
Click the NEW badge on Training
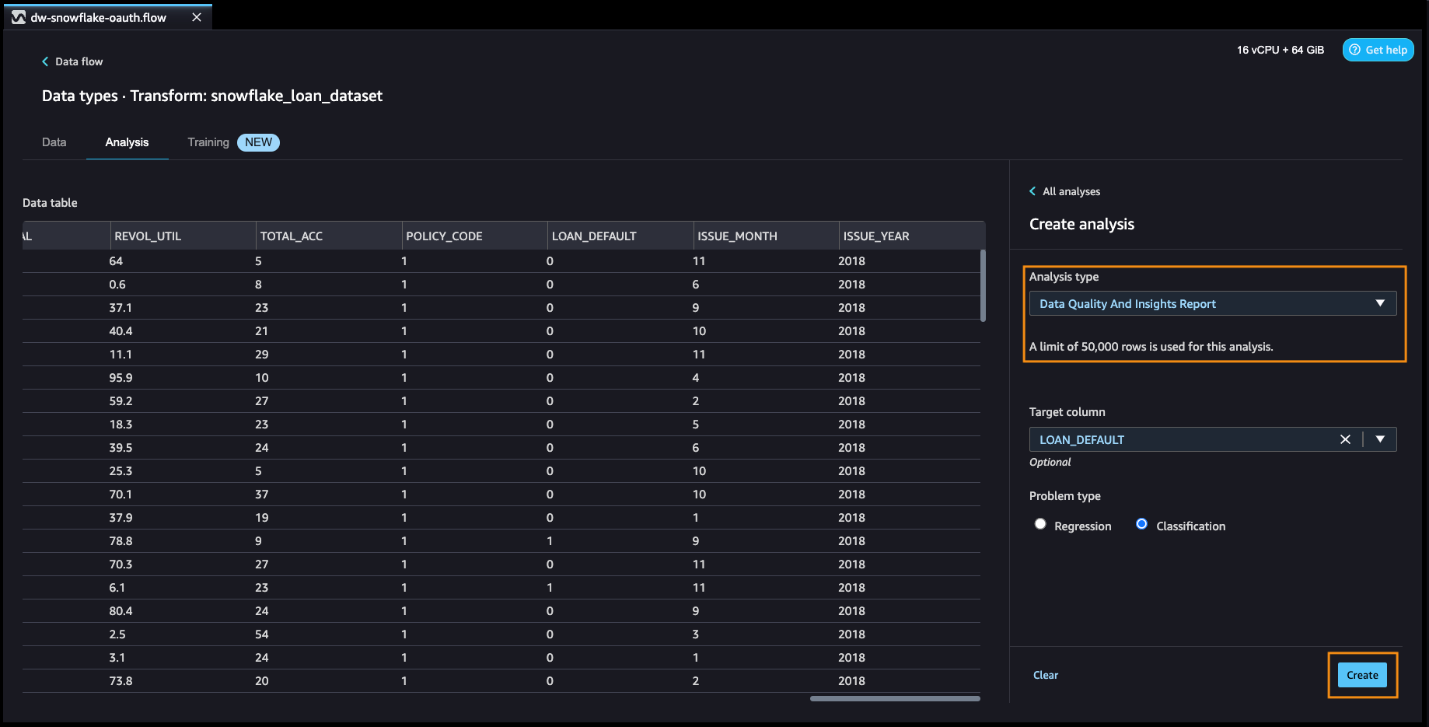pyautogui.click(x=258, y=142)
